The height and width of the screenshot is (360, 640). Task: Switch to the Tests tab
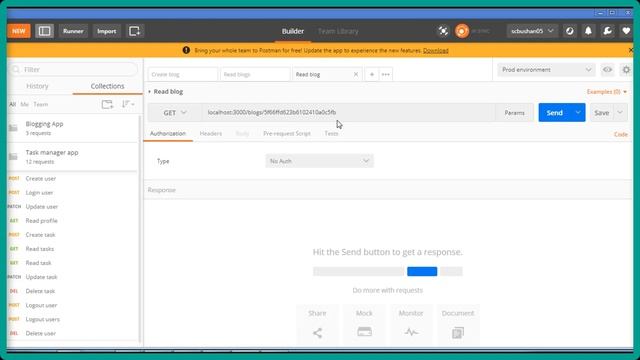(331, 133)
